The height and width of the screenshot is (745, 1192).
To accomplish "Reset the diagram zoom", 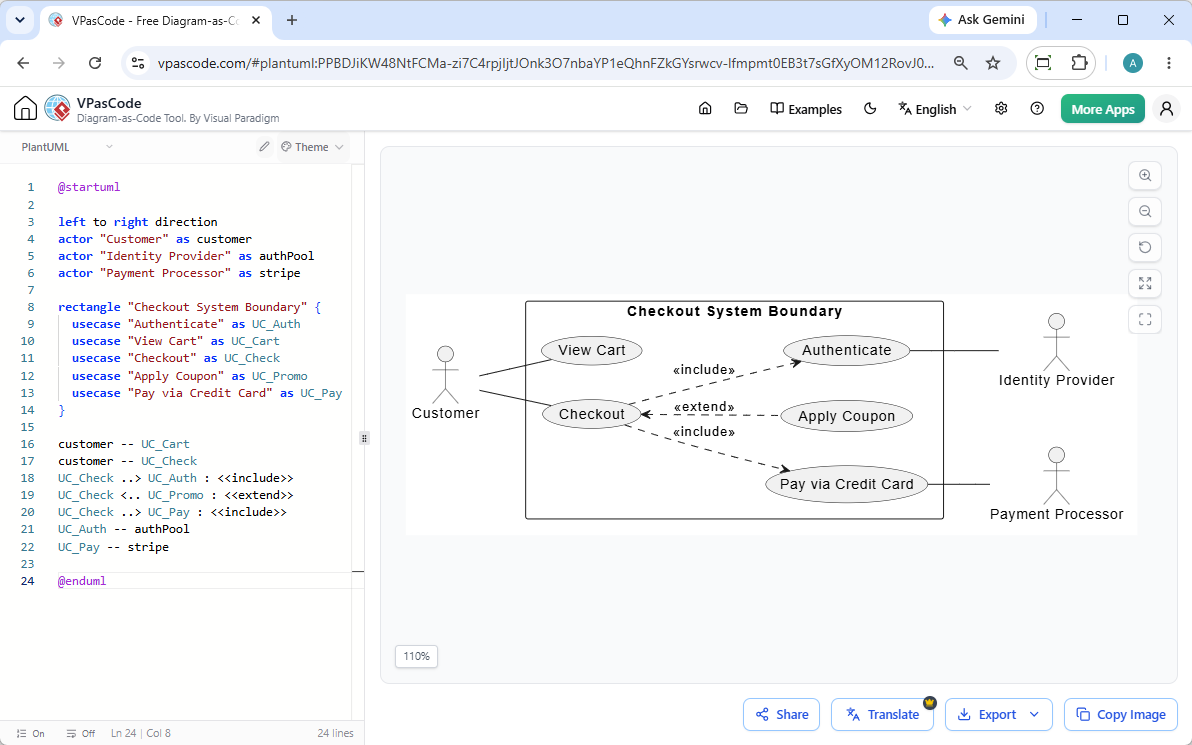I will coord(1145,247).
